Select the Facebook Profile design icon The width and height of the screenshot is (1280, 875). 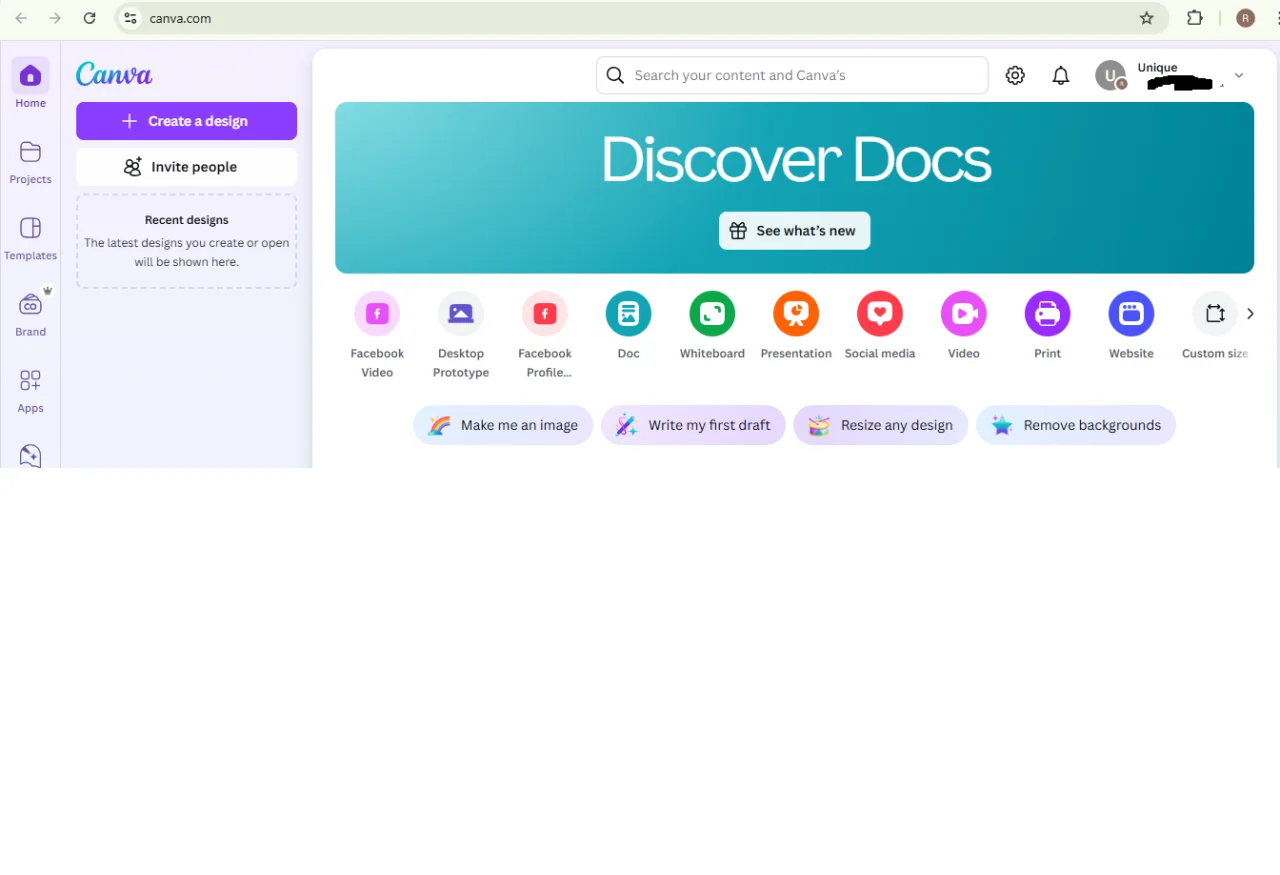(545, 314)
